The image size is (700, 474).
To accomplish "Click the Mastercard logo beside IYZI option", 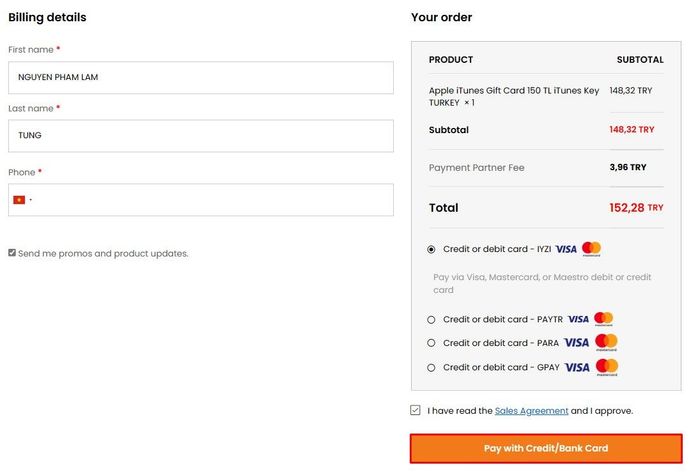I will click(x=592, y=249).
